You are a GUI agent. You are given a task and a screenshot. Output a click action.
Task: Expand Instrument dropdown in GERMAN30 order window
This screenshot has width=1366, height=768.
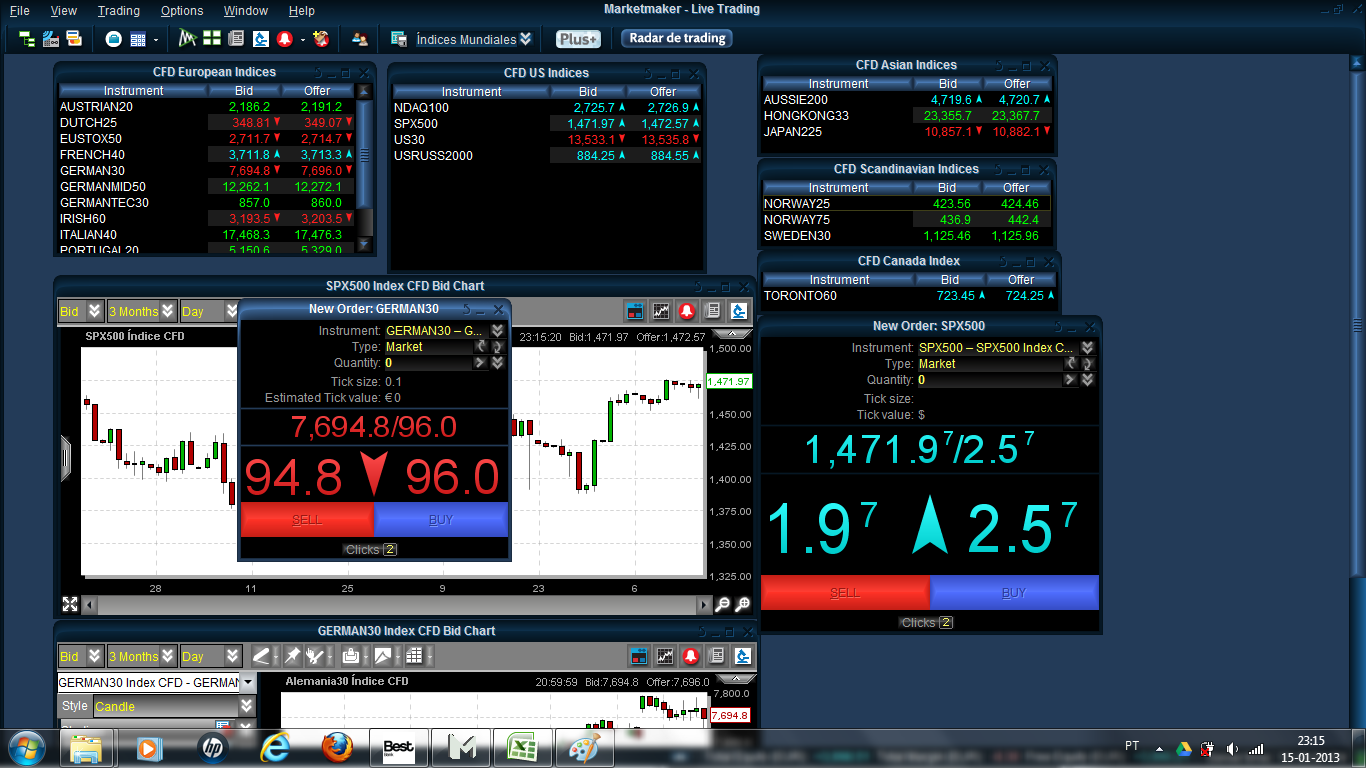[497, 331]
